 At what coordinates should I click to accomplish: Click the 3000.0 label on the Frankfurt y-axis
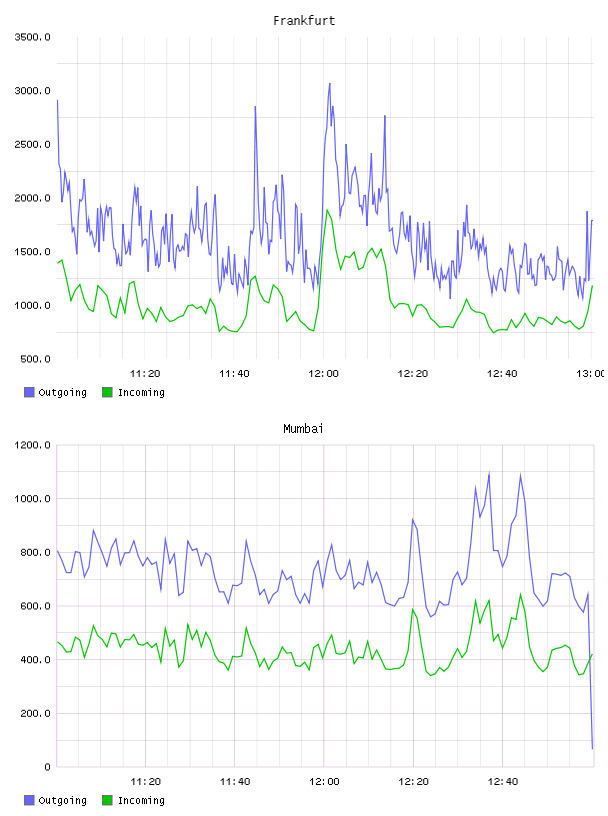[x=32, y=91]
